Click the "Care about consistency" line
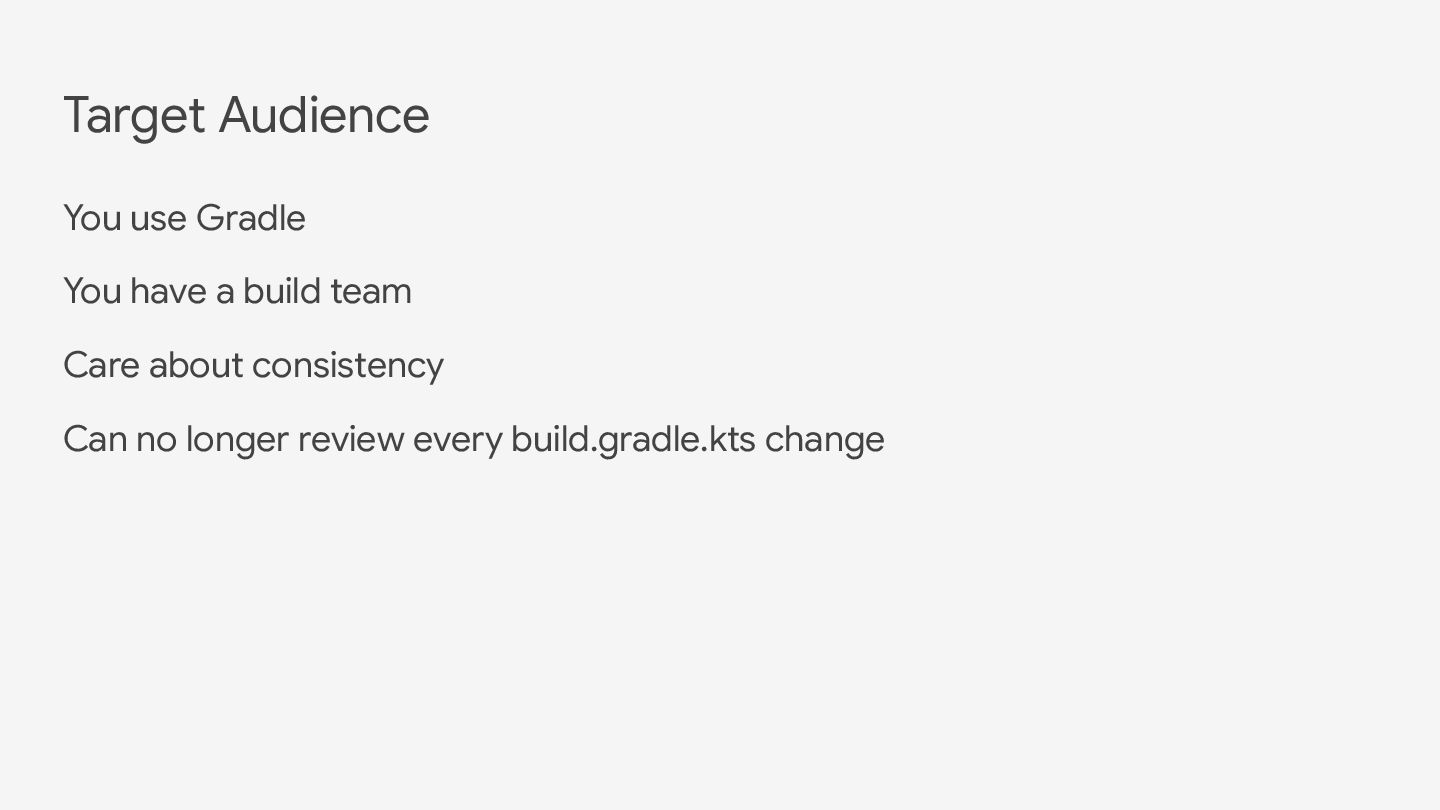Image resolution: width=1440 pixels, height=810 pixels. pyautogui.click(x=253, y=366)
